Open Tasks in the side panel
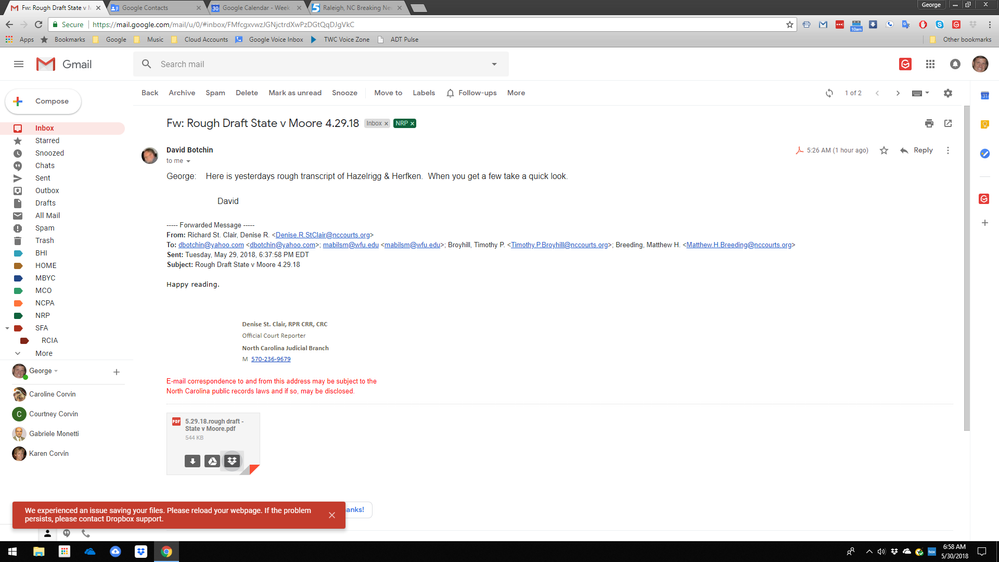 [x=984, y=154]
